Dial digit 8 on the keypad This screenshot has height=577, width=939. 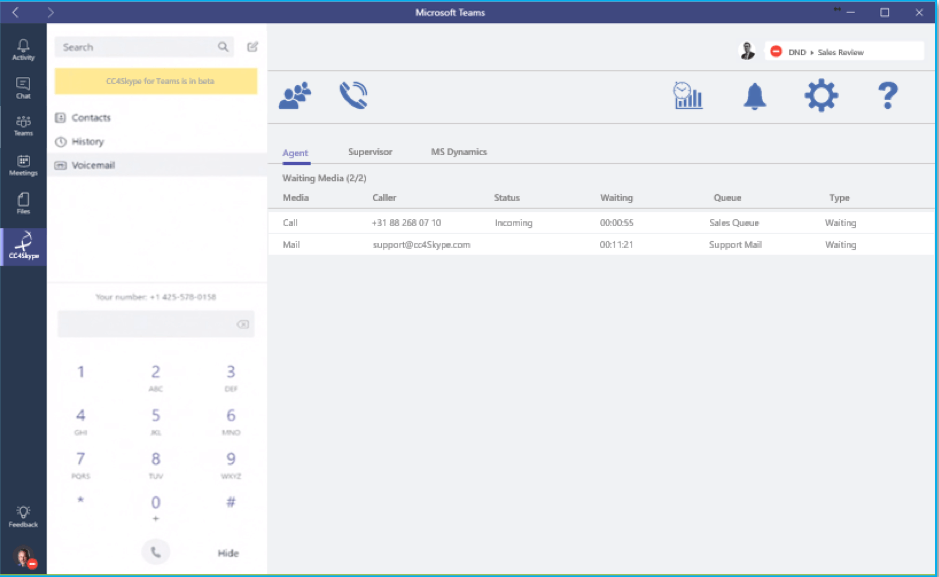tap(156, 464)
